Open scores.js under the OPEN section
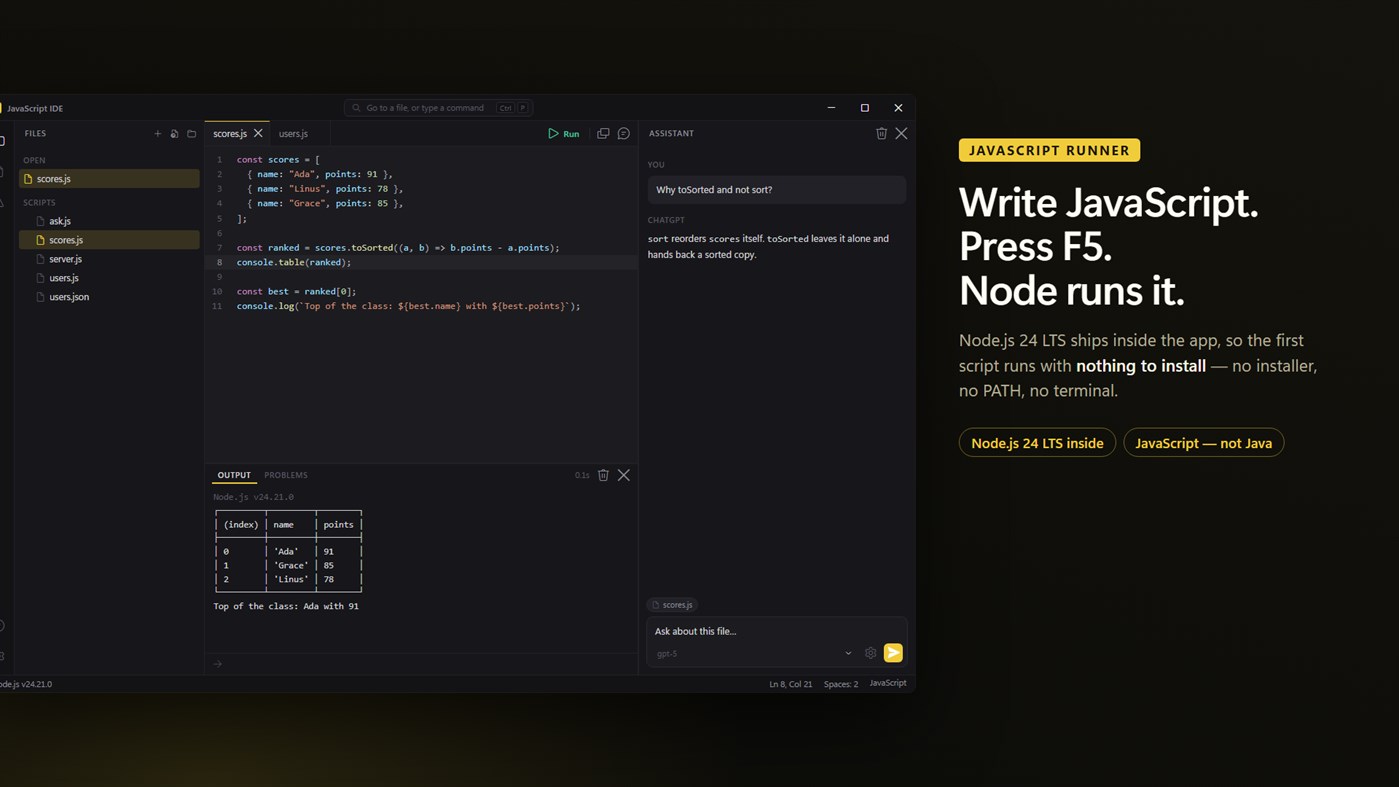The height and width of the screenshot is (787, 1399). tap(109, 179)
